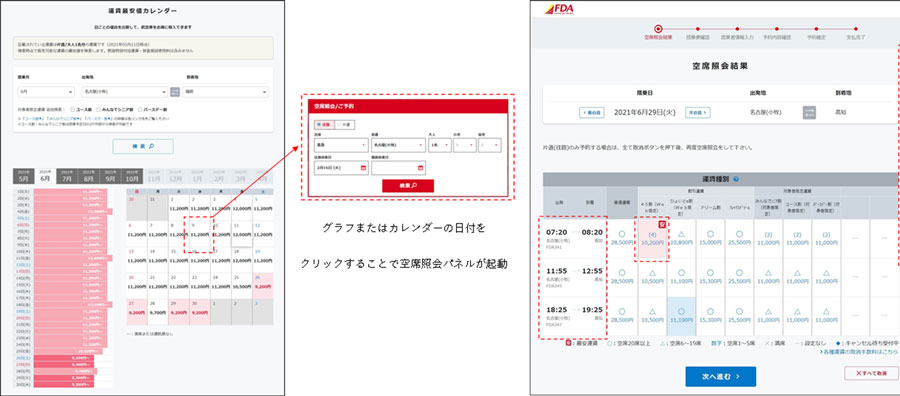Choose the 28,500円 普通運賃 fare on 11:55 flight
The width and height of the screenshot is (900, 396).
click(622, 277)
